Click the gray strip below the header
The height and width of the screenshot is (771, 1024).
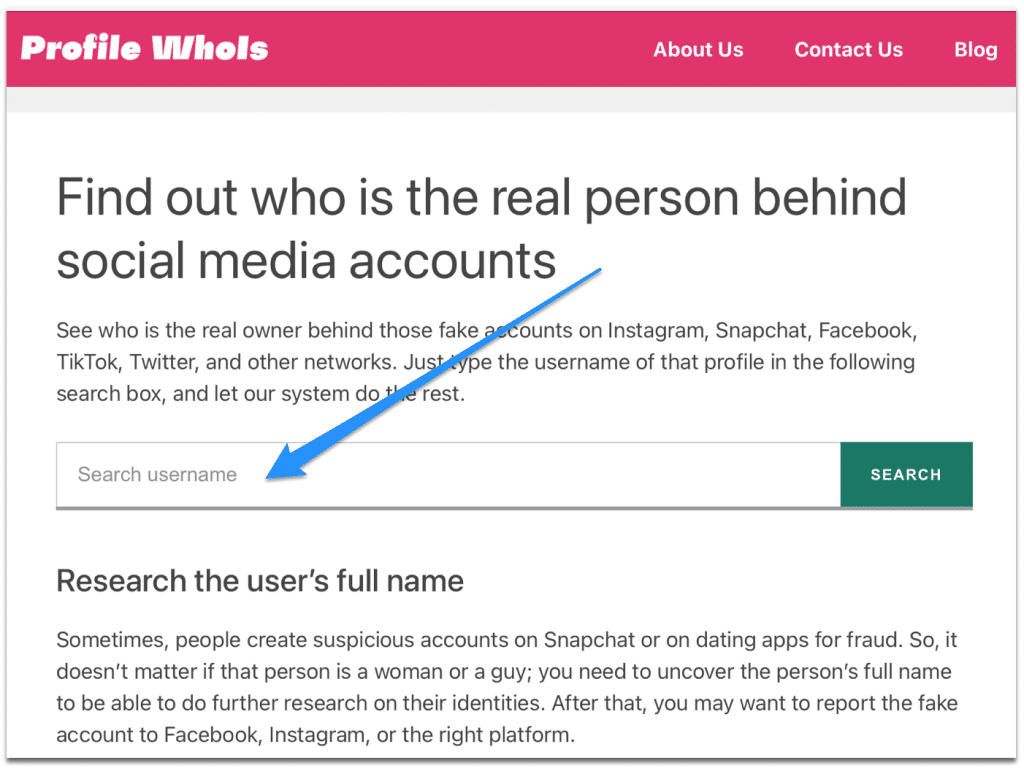(x=512, y=100)
